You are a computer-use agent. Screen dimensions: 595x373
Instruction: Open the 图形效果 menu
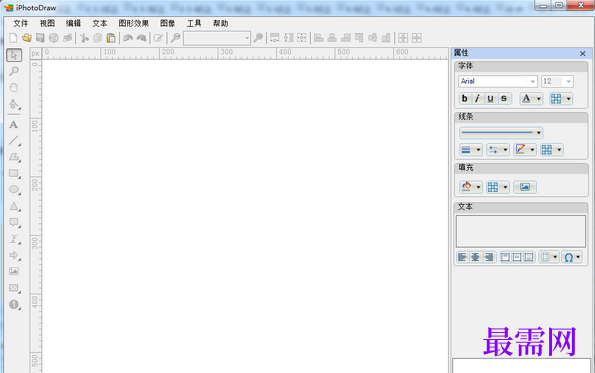click(x=134, y=24)
